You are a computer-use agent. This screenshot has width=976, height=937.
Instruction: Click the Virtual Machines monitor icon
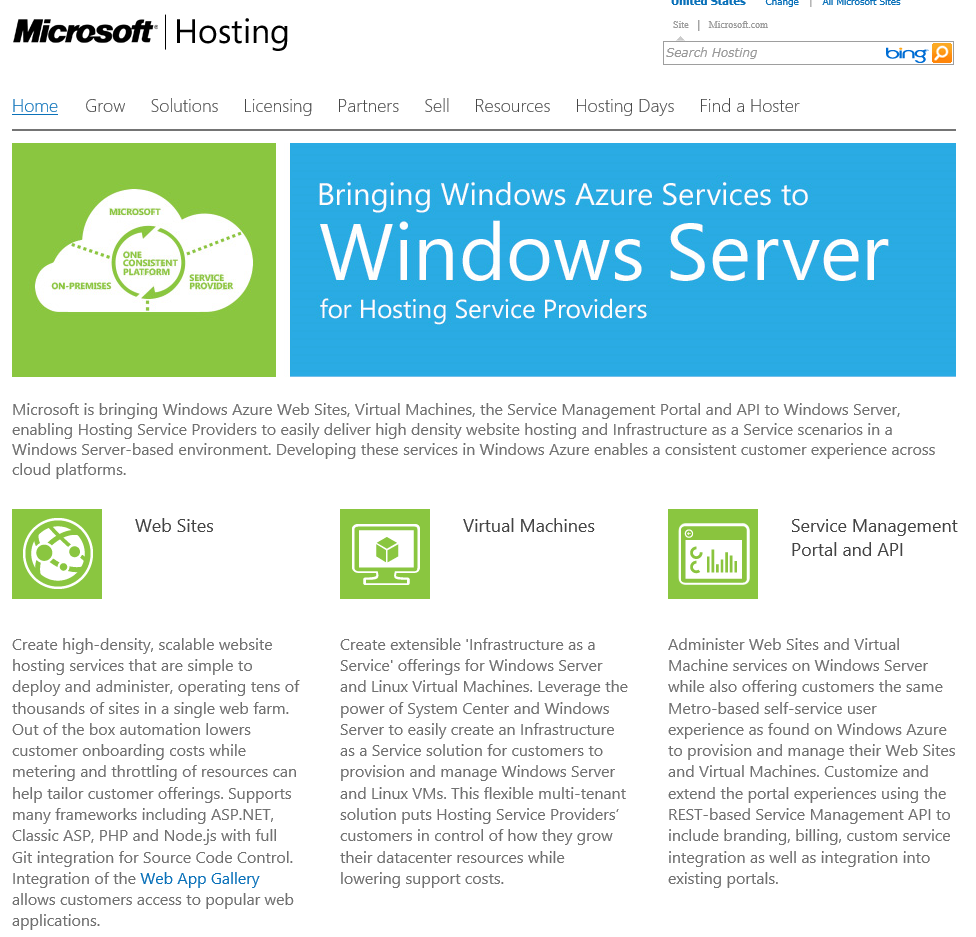[x=385, y=553]
